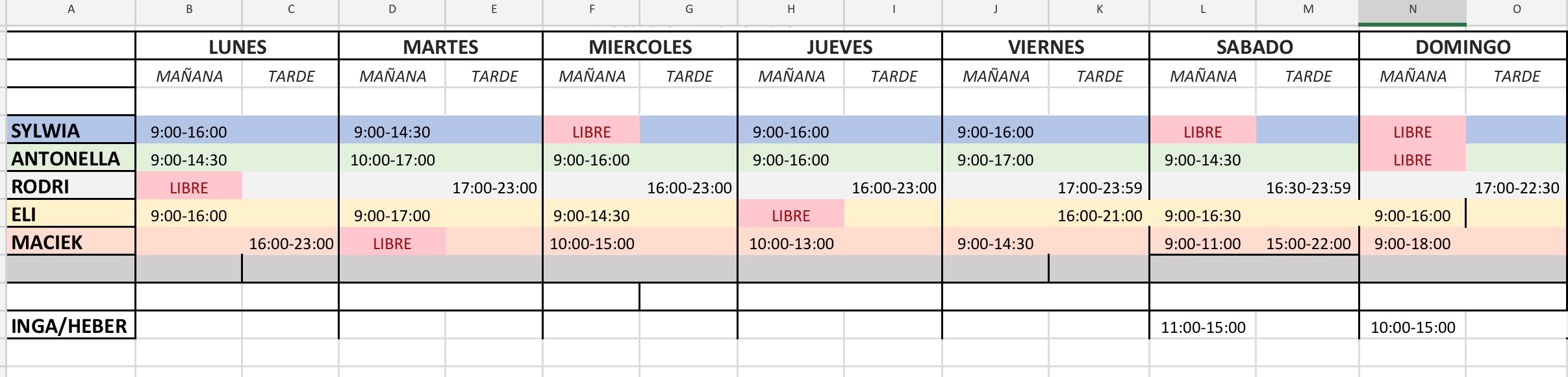
Task: Click Sylwia's LIBRE cell under MIERCOLES
Action: point(591,132)
